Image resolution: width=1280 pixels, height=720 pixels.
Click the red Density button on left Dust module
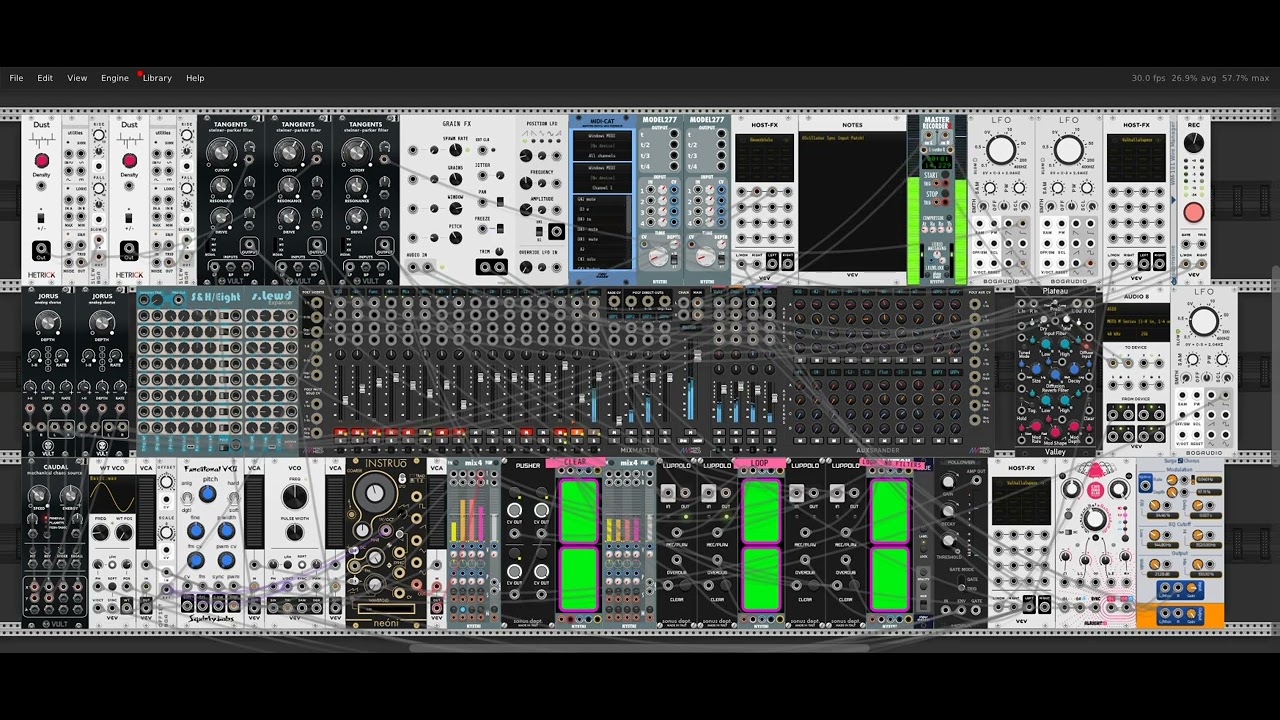(41, 161)
